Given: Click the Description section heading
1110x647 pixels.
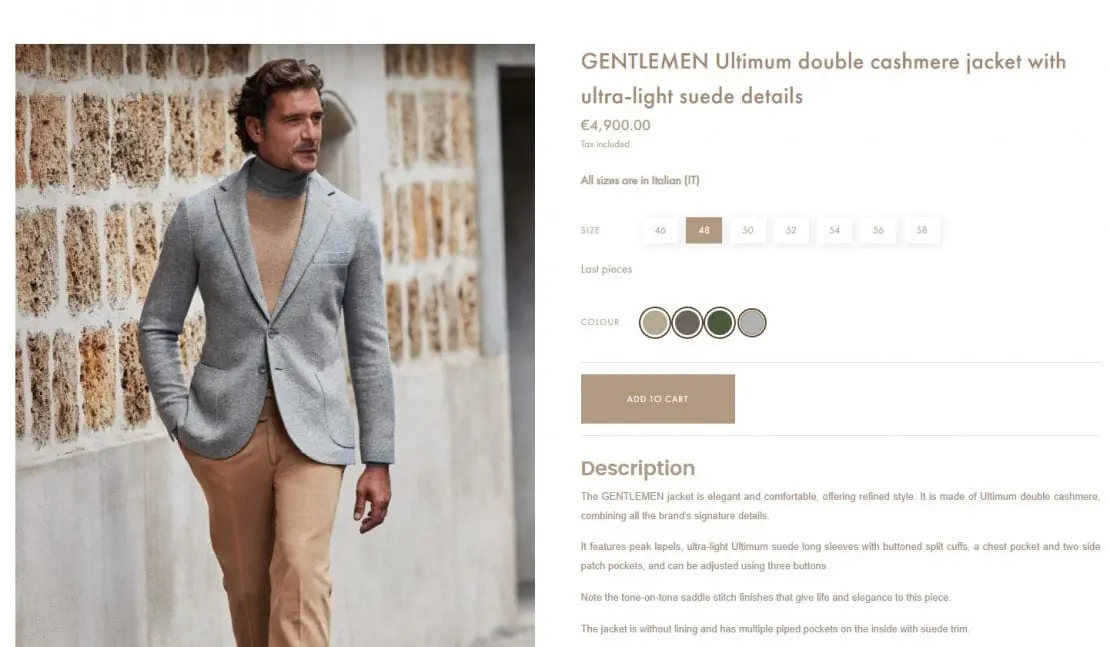Looking at the screenshot, I should click(638, 468).
